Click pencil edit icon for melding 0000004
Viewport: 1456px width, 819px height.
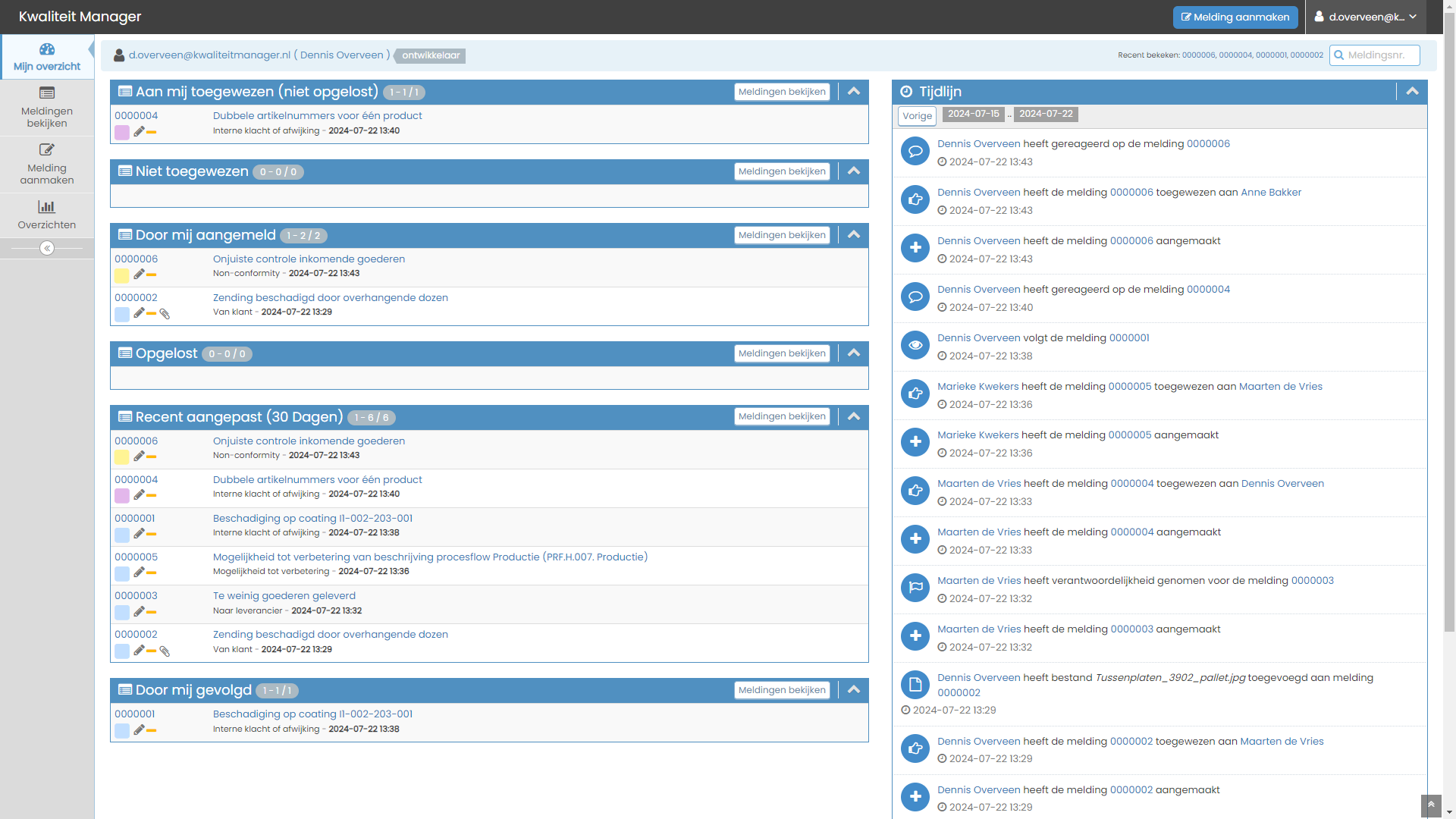(x=139, y=132)
